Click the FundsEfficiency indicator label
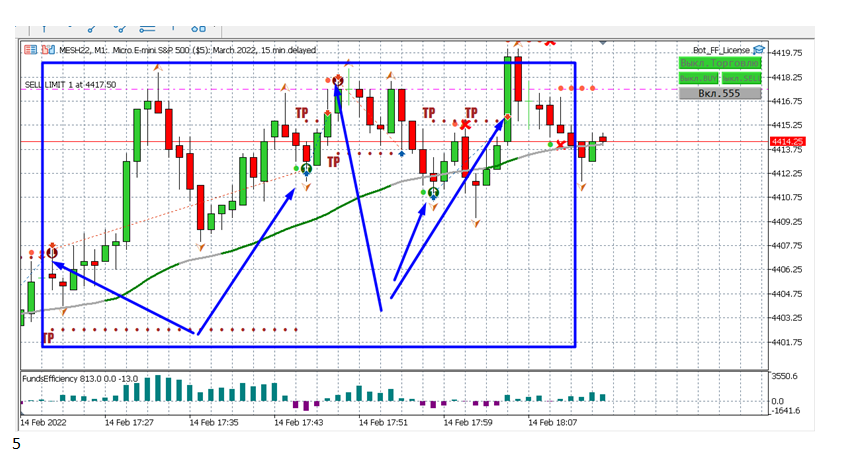Screen dimensions: 856x465 pyautogui.click(x=80, y=379)
